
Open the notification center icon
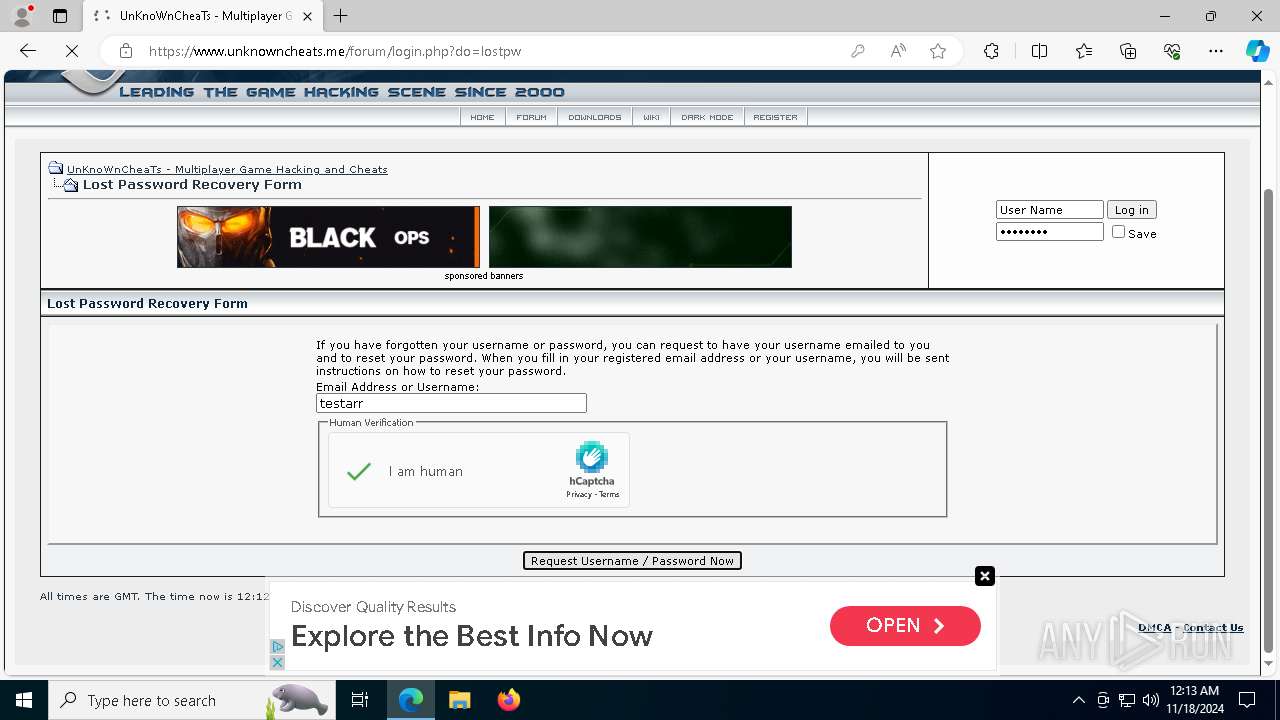tap(1247, 700)
